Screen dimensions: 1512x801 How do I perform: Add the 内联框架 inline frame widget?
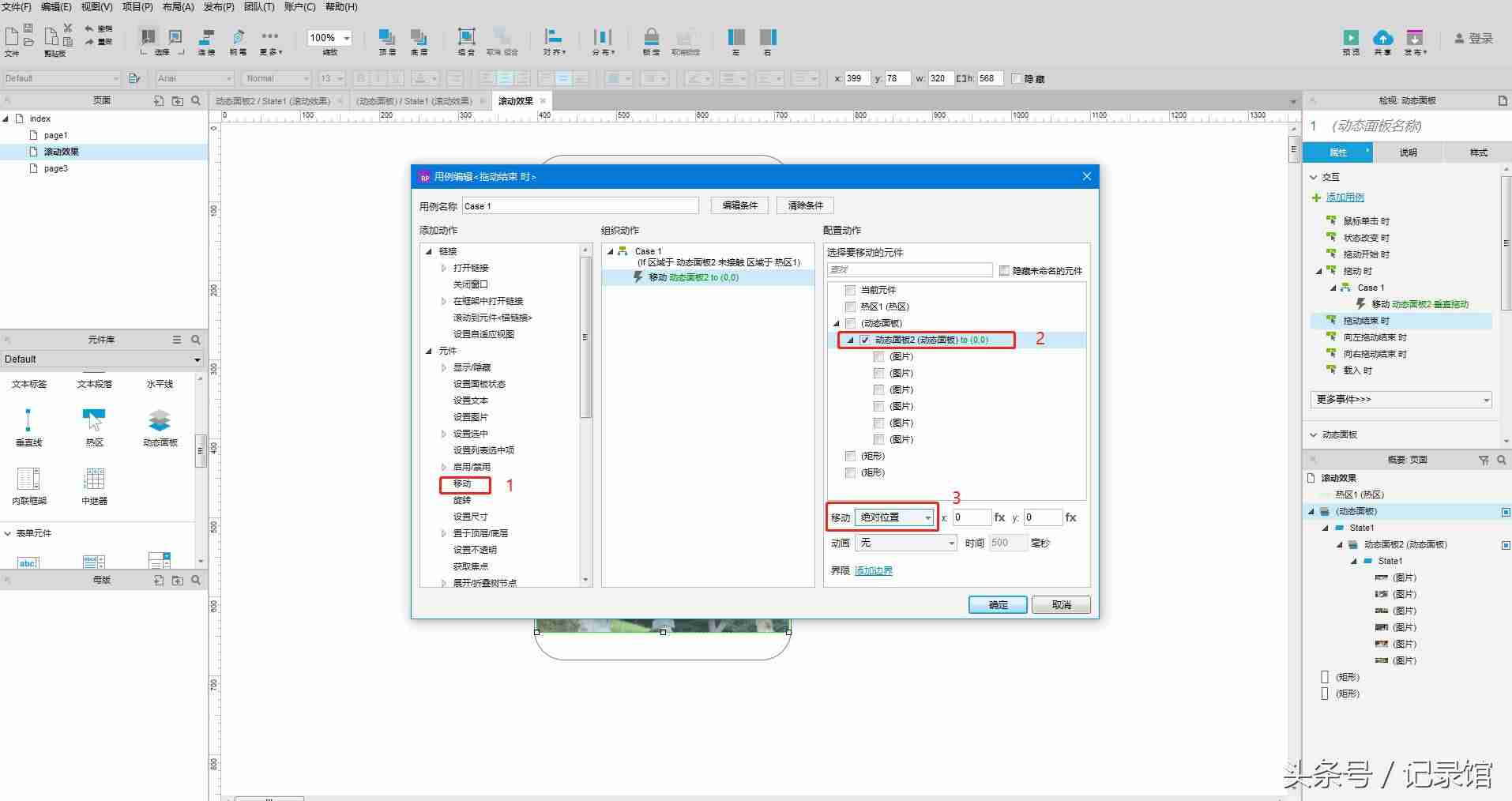tap(28, 486)
